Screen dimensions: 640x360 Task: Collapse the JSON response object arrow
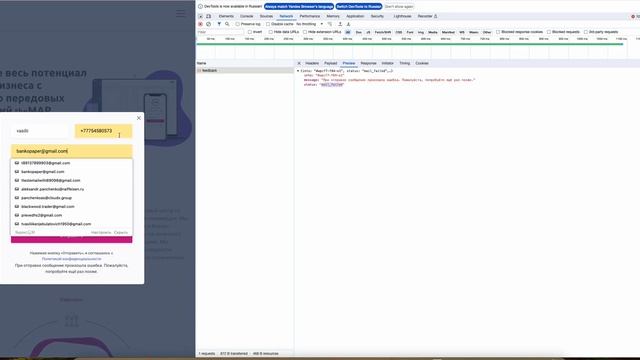point(298,71)
